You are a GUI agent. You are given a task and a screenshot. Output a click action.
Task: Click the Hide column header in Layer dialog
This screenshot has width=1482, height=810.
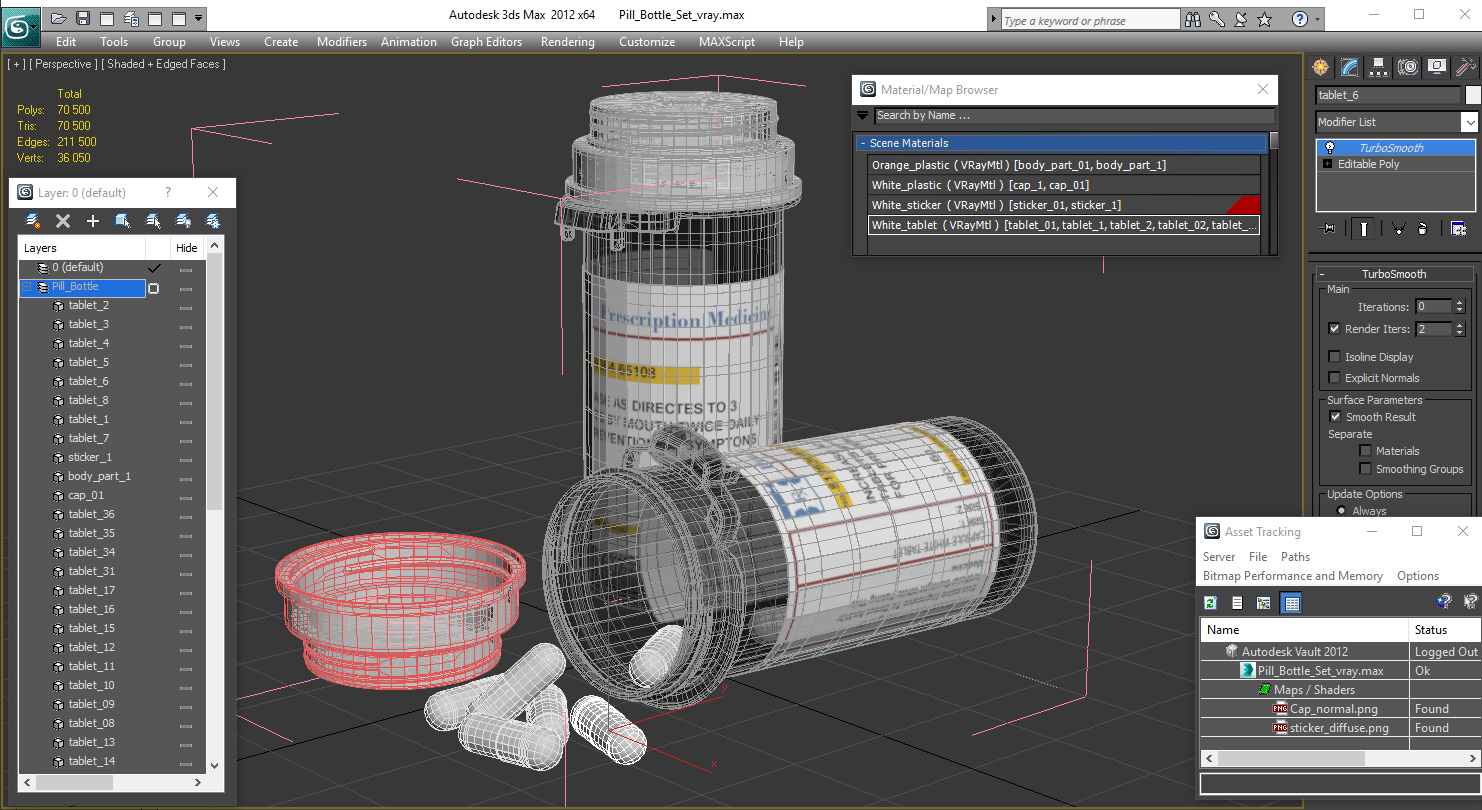pyautogui.click(x=187, y=248)
